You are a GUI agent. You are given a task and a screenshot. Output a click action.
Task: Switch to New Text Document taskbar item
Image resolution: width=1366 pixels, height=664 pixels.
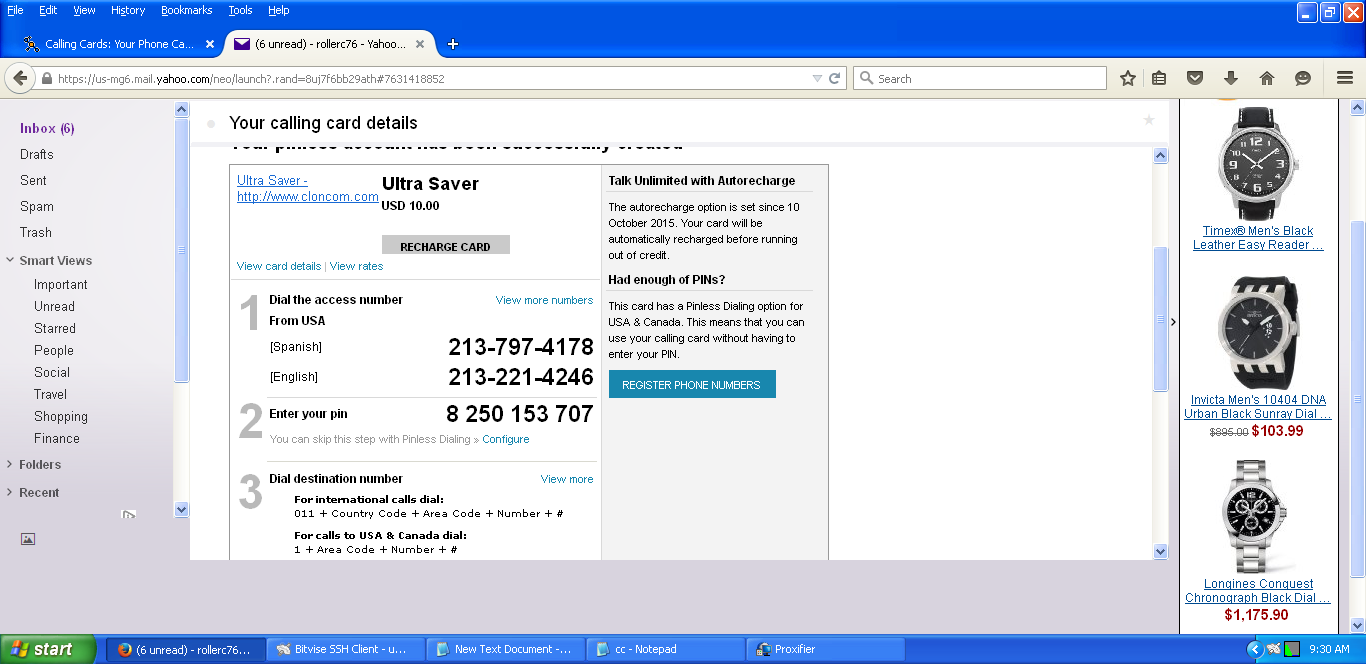505,649
